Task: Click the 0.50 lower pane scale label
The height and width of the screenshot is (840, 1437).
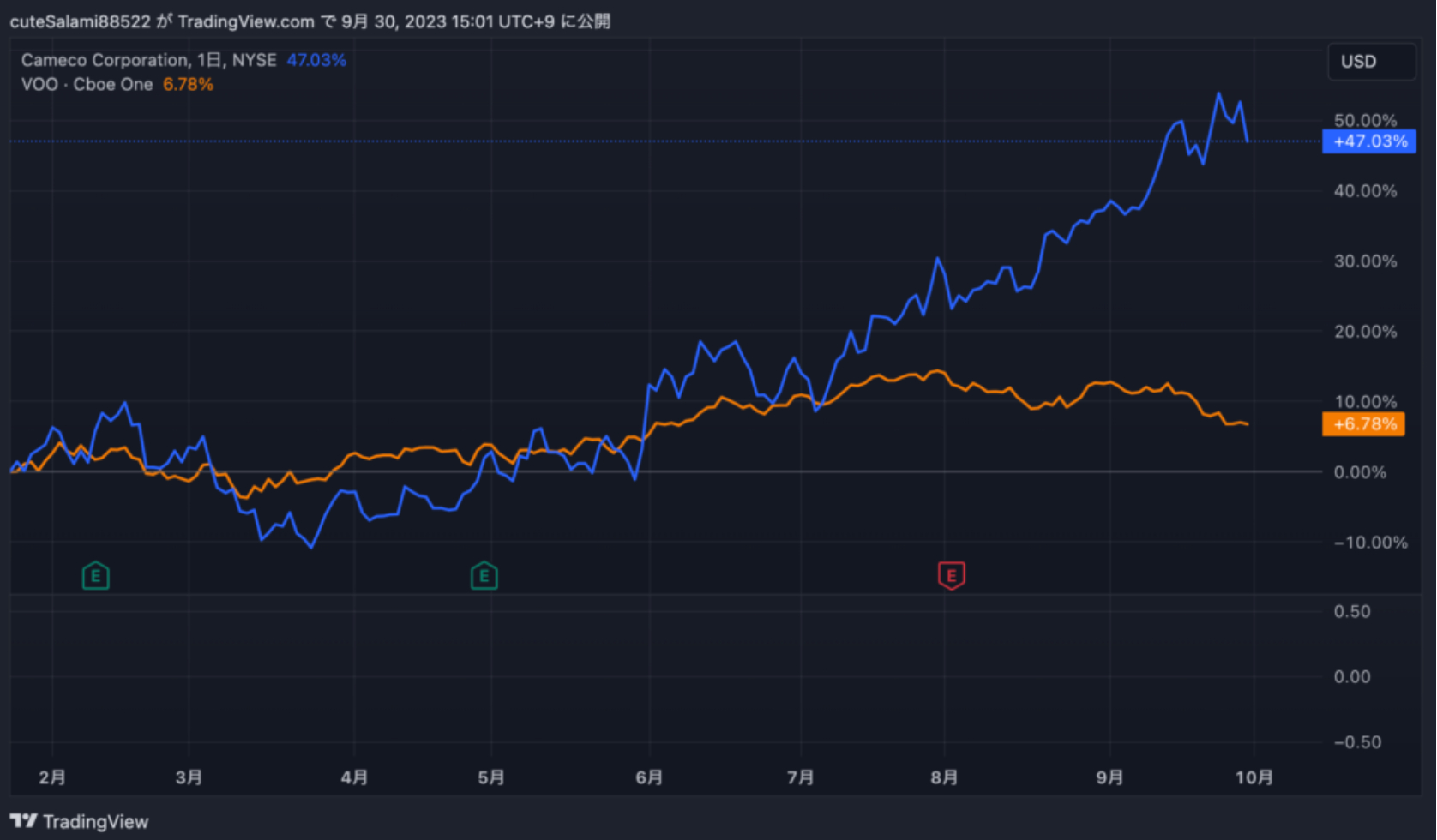Action: pyautogui.click(x=1352, y=612)
